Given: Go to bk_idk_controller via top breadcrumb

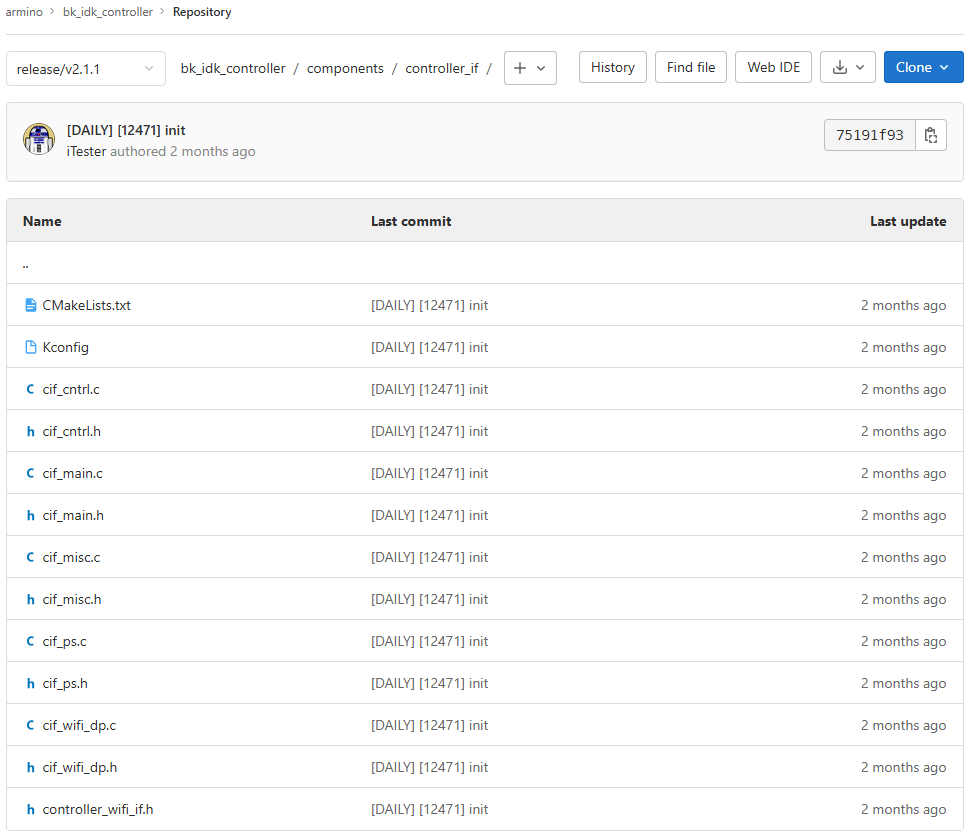Looking at the screenshot, I should [107, 12].
